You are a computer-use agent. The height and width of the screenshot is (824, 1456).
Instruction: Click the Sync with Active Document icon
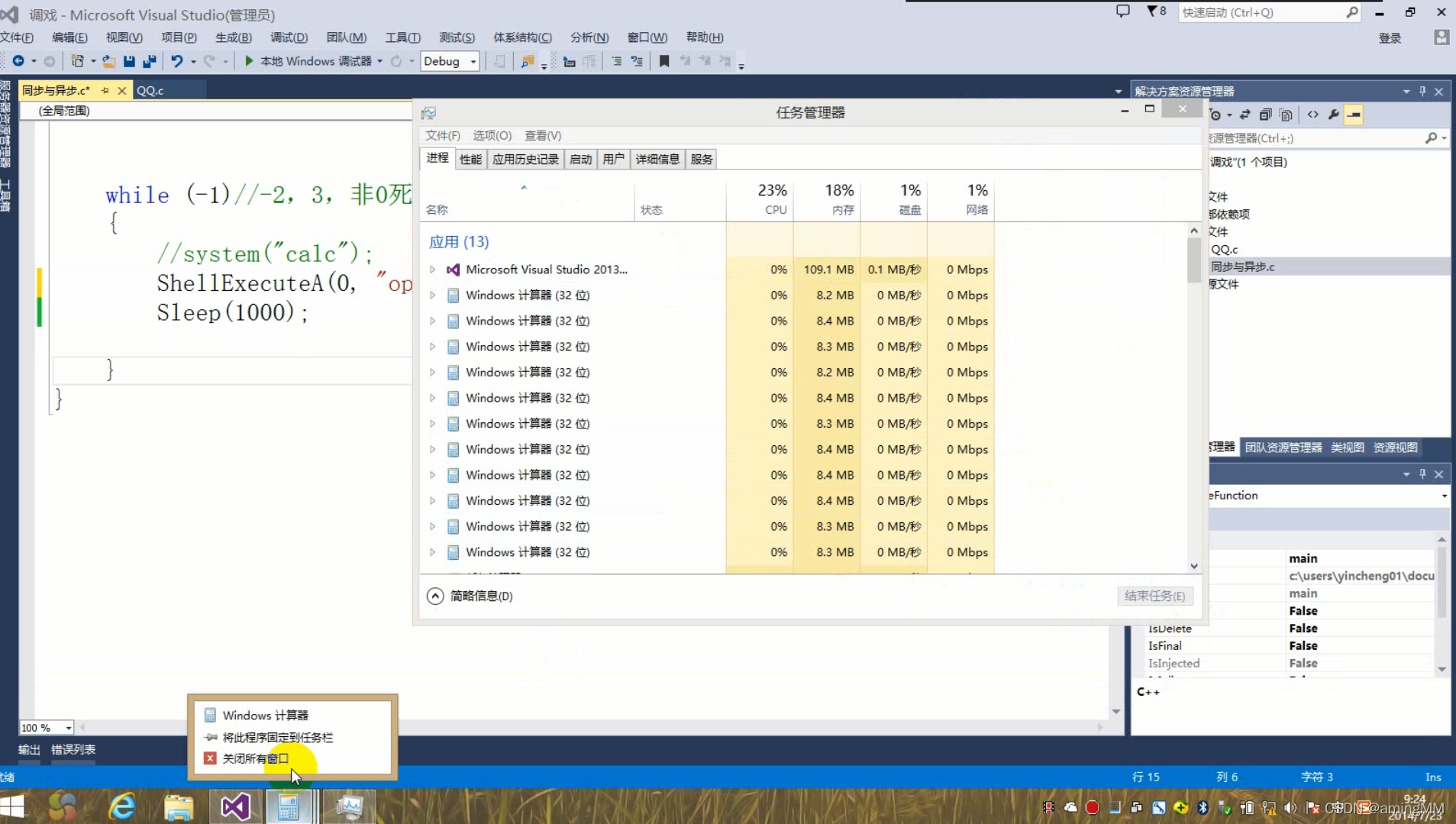(x=1245, y=115)
